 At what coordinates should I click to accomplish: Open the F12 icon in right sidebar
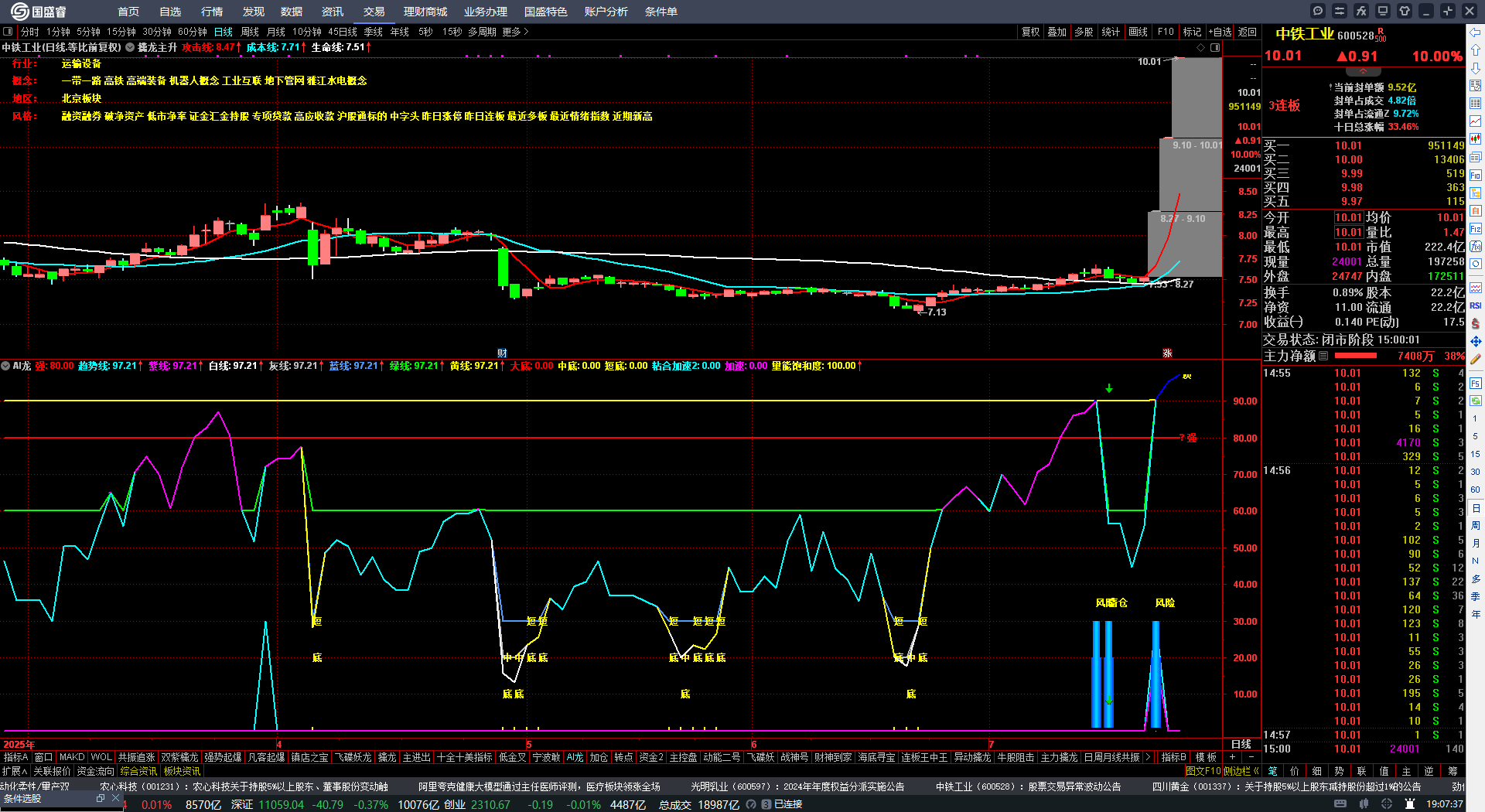coord(1476,229)
